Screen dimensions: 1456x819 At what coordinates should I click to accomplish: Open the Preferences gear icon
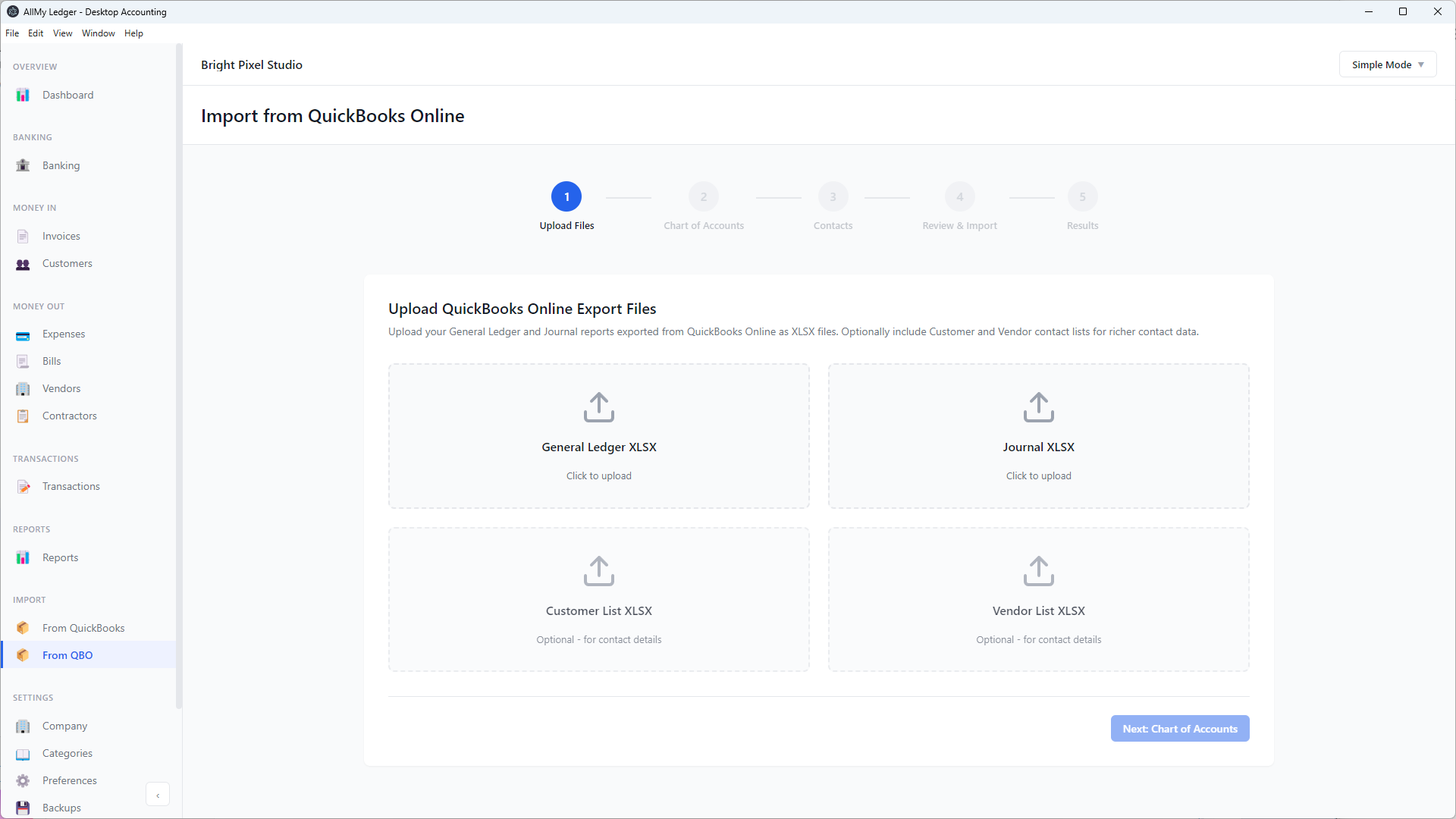tap(22, 780)
